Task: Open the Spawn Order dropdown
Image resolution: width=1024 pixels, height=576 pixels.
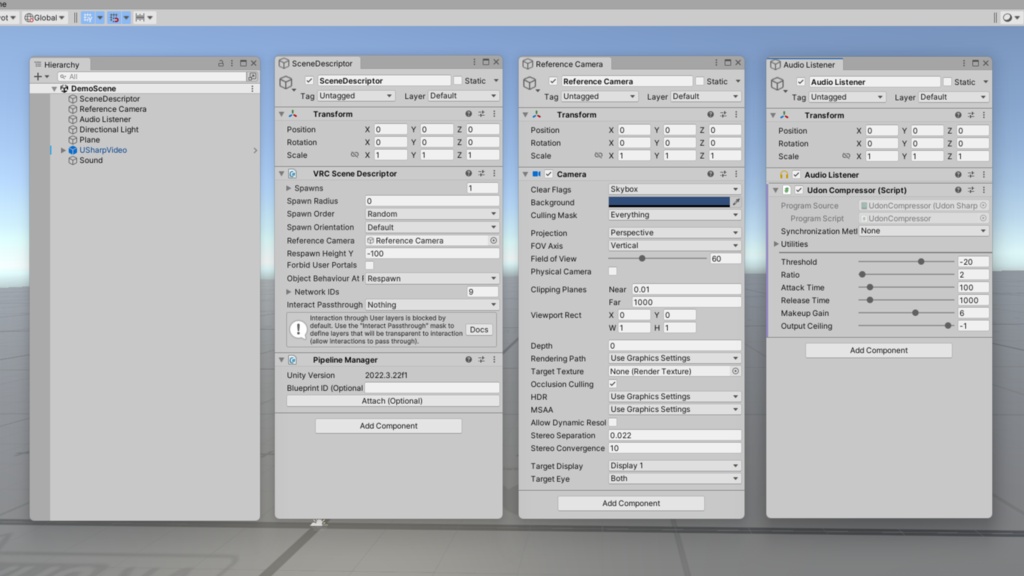Action: pos(432,214)
